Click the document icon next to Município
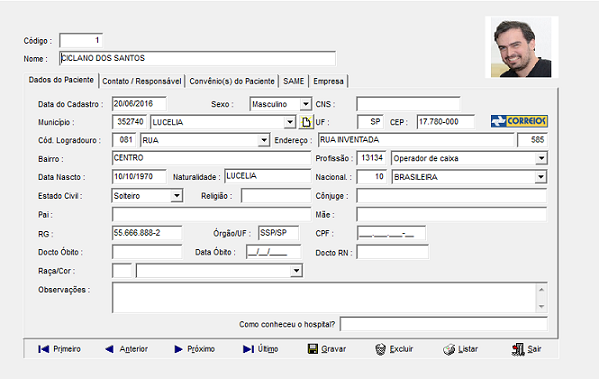 click(306, 122)
